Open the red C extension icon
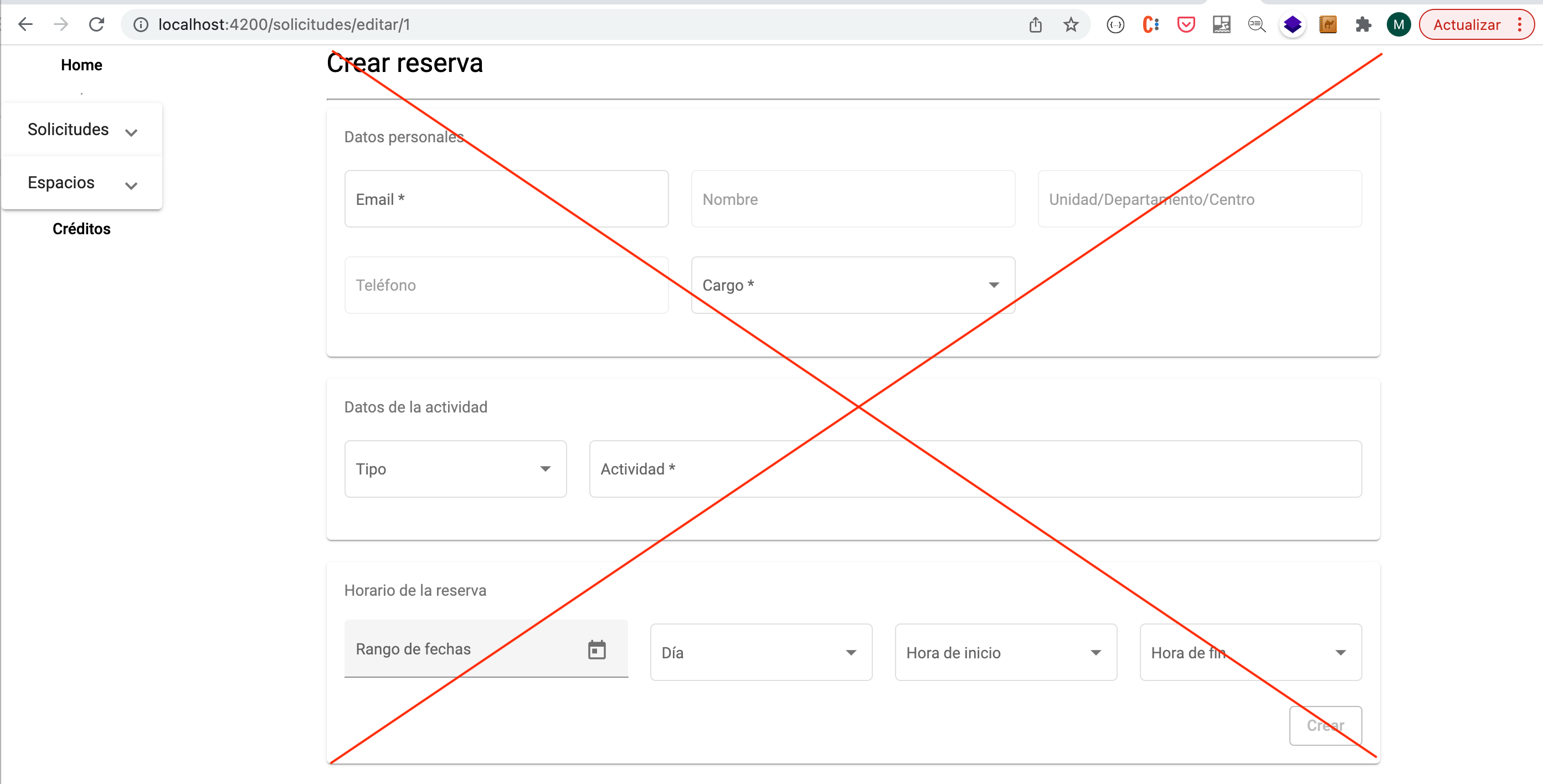The height and width of the screenshot is (784, 1543). [x=1151, y=24]
